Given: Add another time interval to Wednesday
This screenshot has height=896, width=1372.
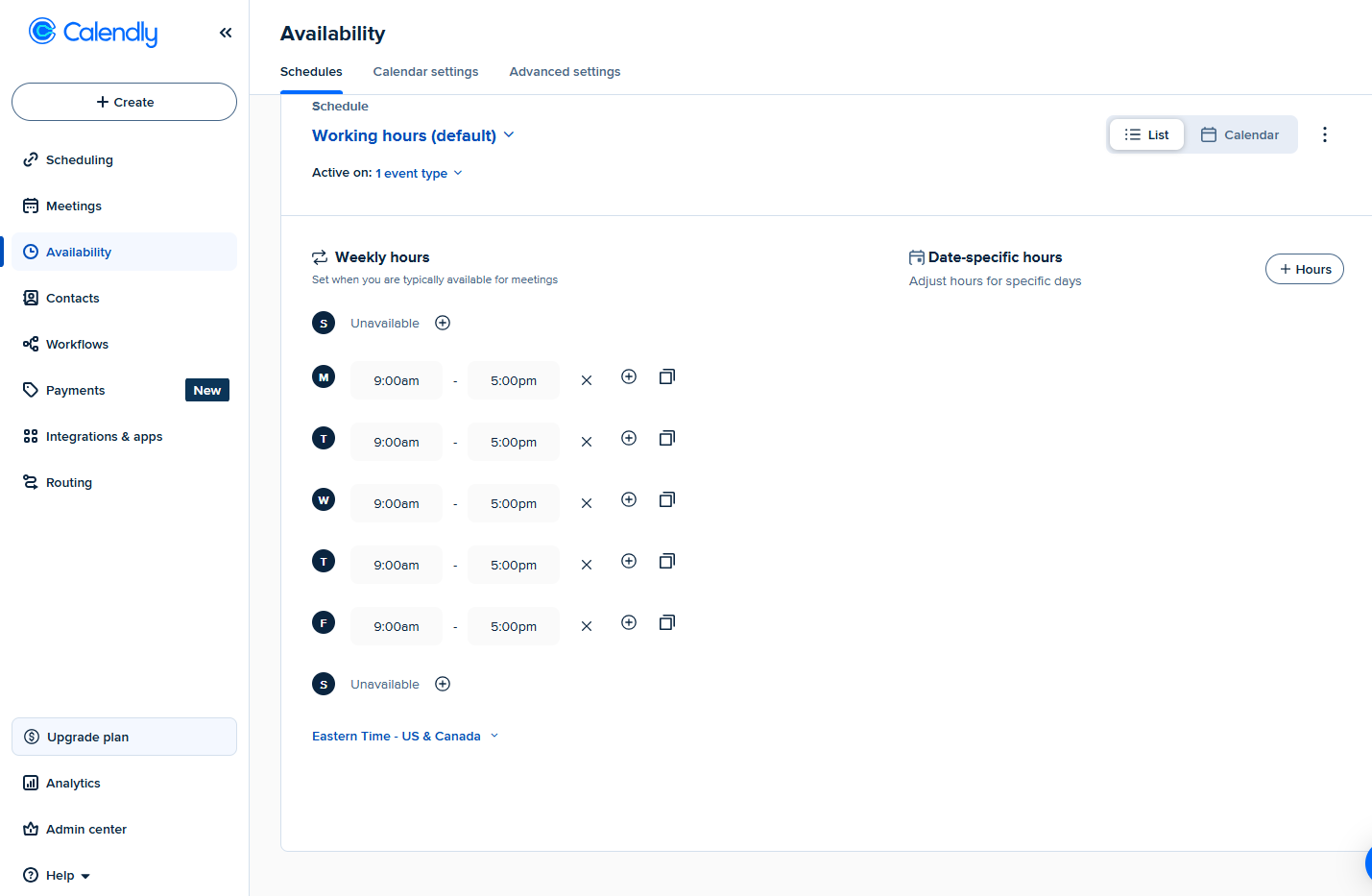Looking at the screenshot, I should click(629, 499).
